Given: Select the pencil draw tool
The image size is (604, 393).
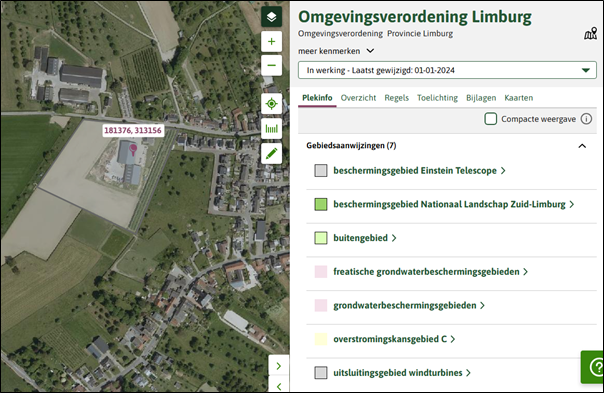Looking at the screenshot, I should pyautogui.click(x=272, y=153).
